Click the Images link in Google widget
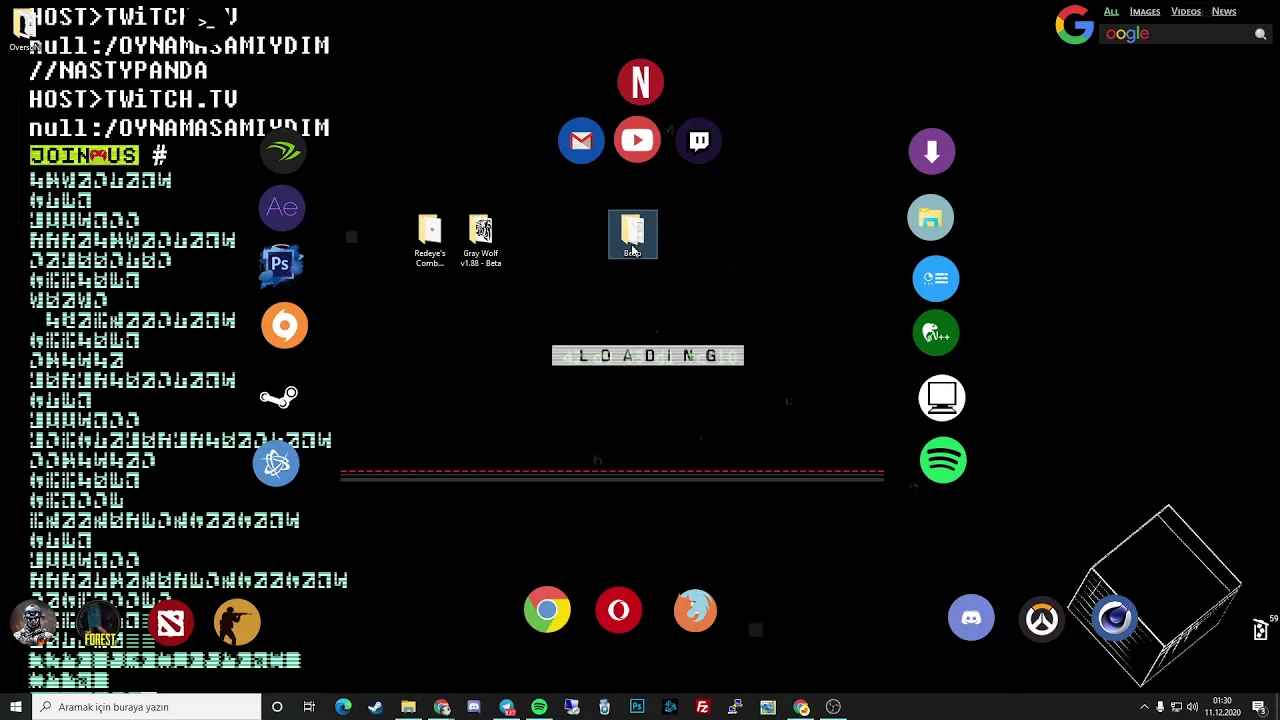The image size is (1280, 720). 1145,11
